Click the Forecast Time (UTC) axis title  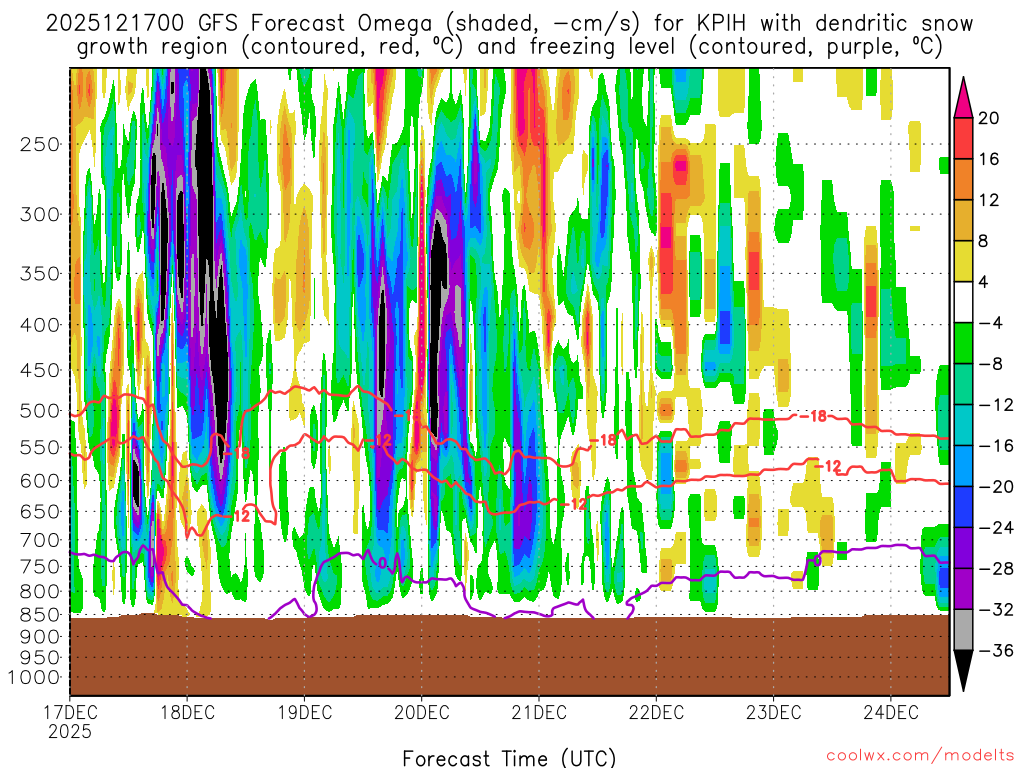(x=509, y=758)
